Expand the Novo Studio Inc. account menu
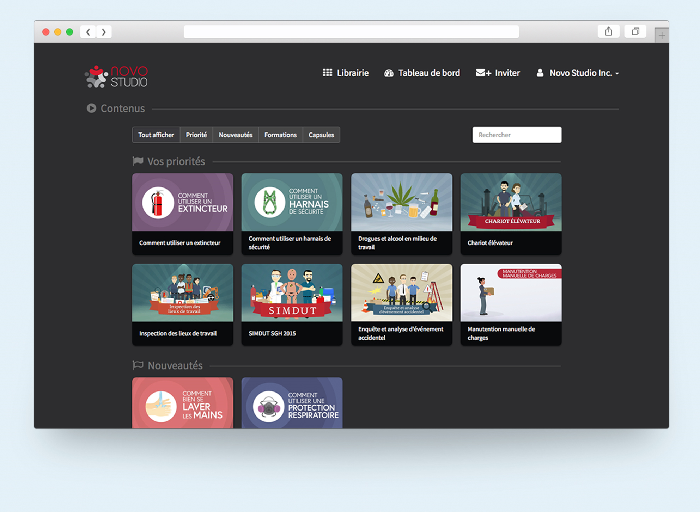Image resolution: width=700 pixels, height=512 pixels. pyautogui.click(x=583, y=73)
